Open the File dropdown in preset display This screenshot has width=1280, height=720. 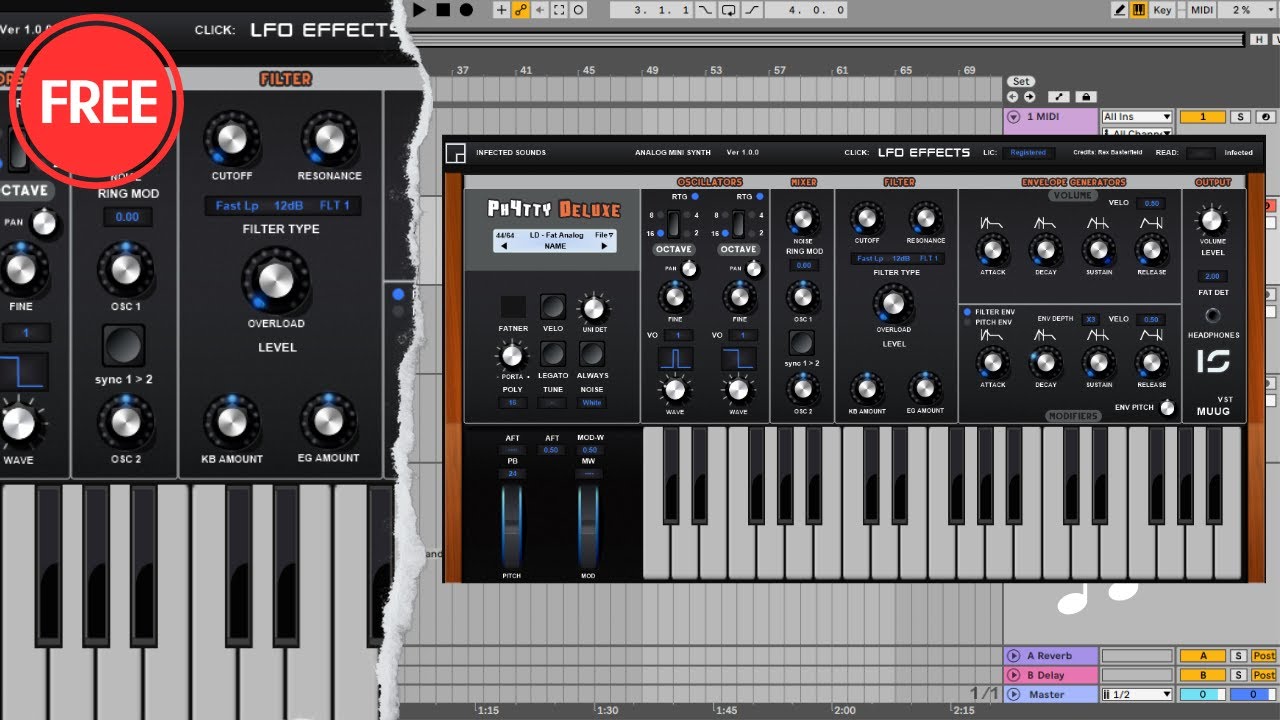tap(604, 235)
